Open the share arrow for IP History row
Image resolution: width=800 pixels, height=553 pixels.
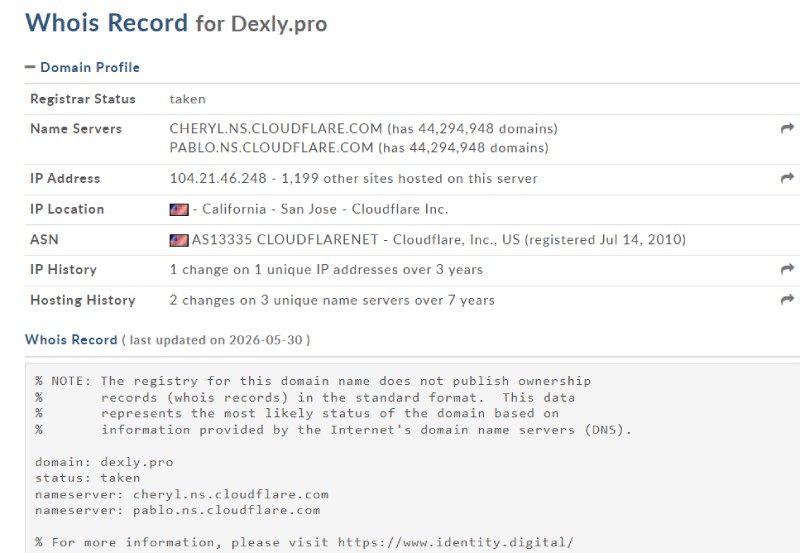point(787,269)
